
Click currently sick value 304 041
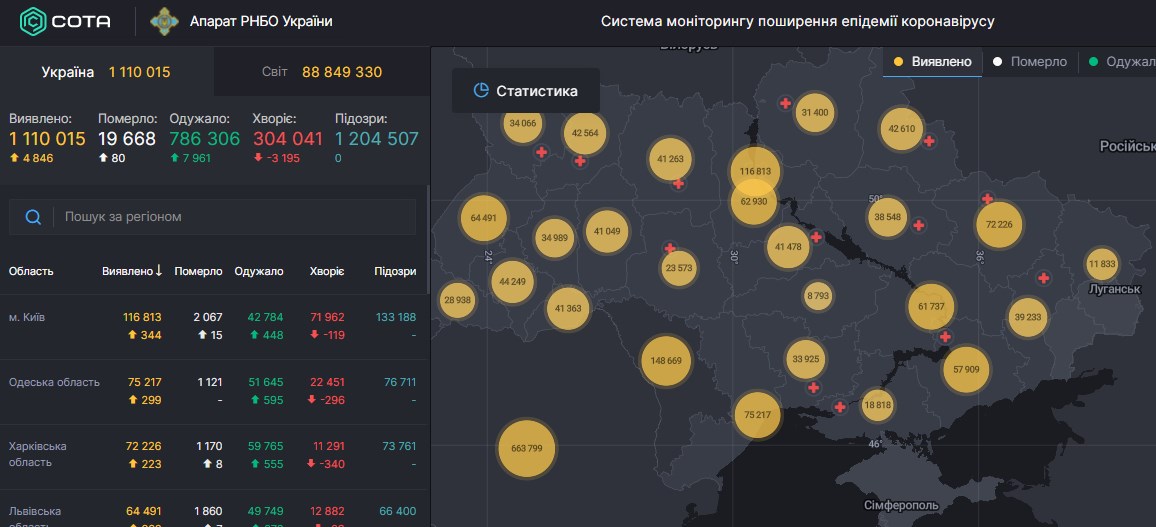288,139
